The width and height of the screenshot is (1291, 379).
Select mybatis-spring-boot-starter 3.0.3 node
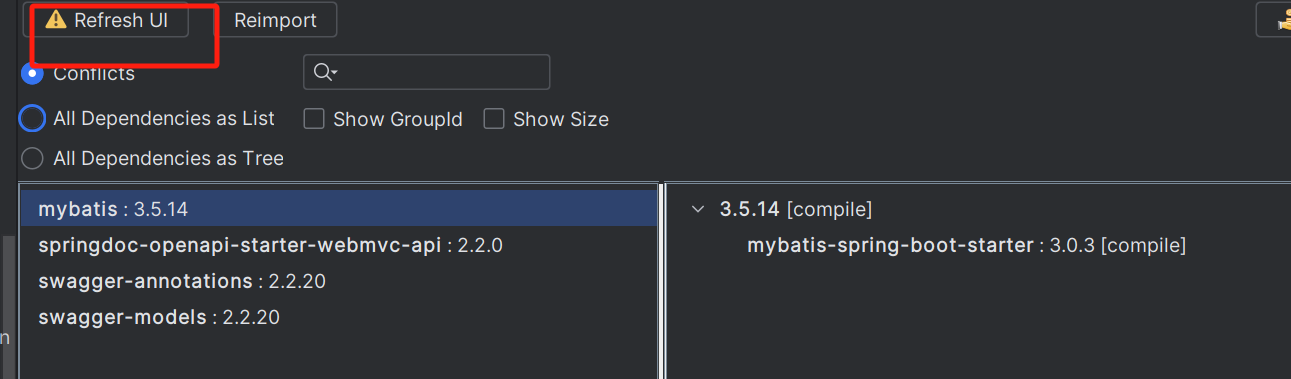(966, 245)
